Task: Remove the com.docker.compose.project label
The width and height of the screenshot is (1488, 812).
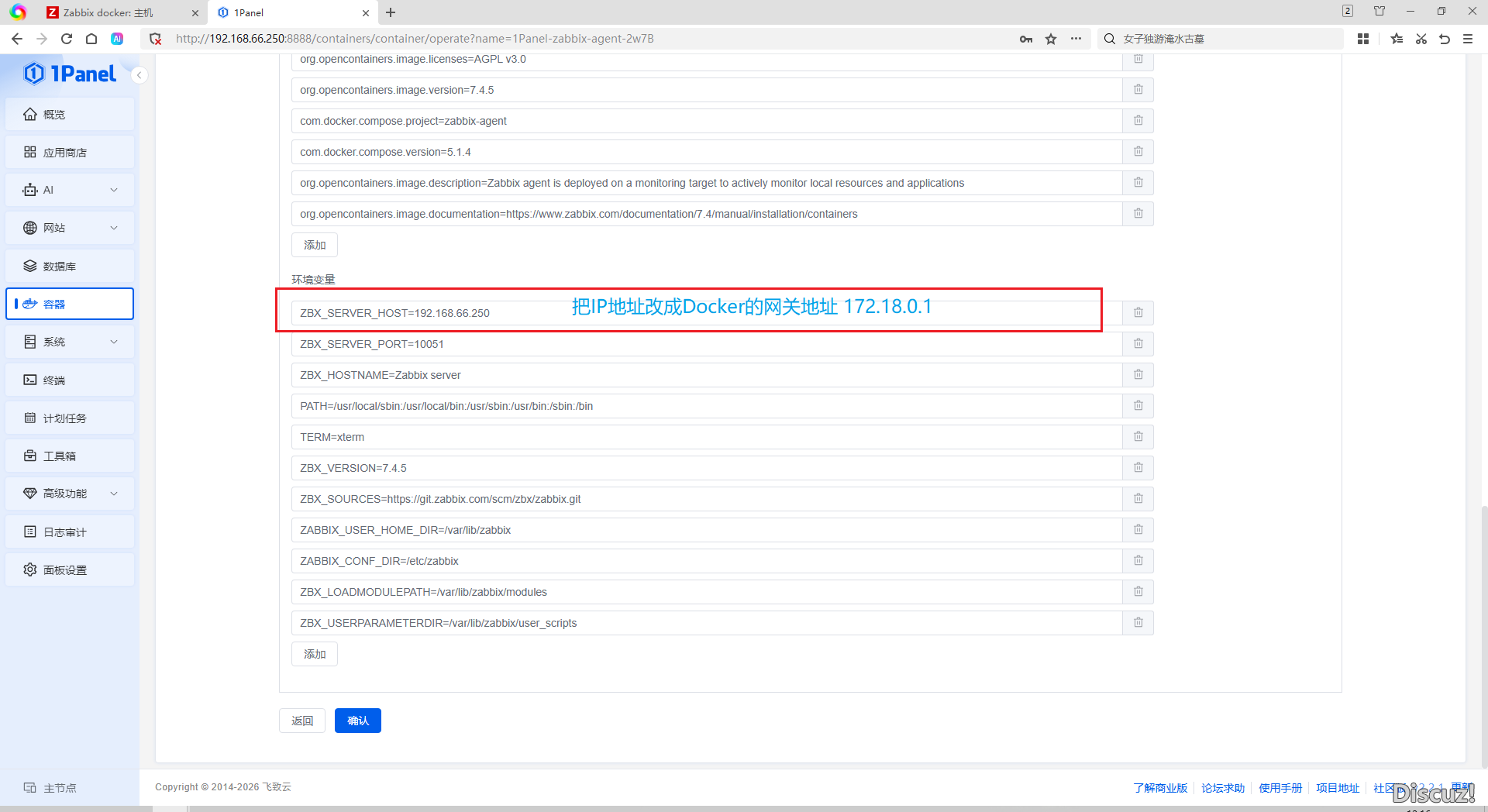Action: coord(1138,121)
